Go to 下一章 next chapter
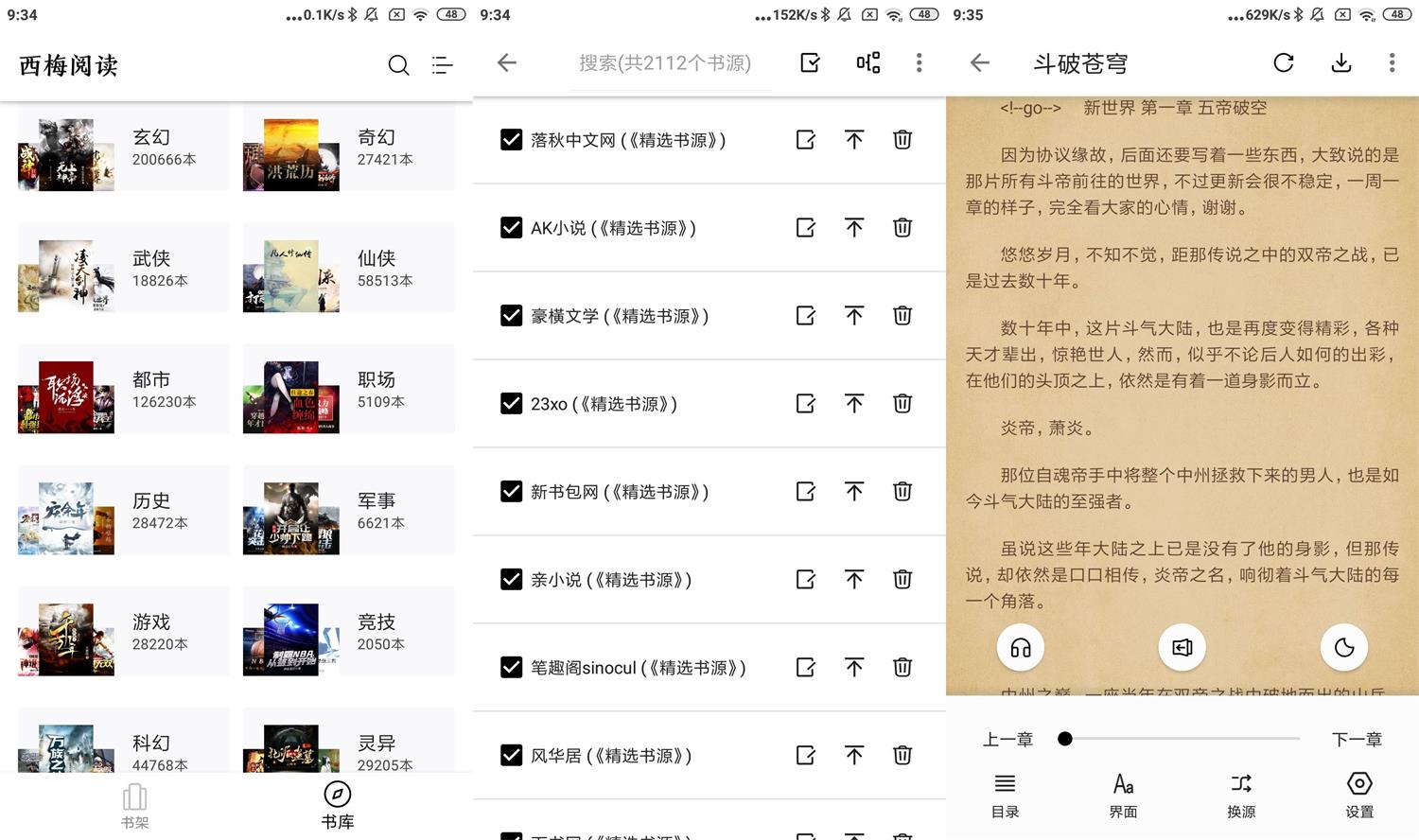 pos(1357,739)
